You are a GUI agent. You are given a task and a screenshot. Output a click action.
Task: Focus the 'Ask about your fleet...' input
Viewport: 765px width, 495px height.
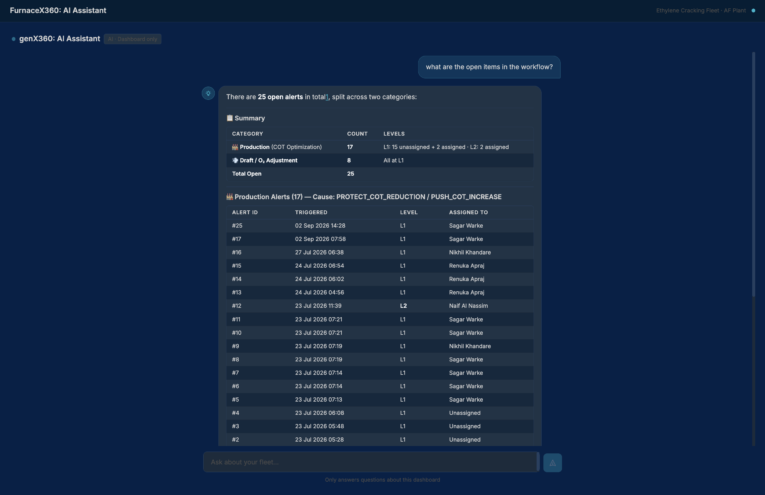(371, 462)
